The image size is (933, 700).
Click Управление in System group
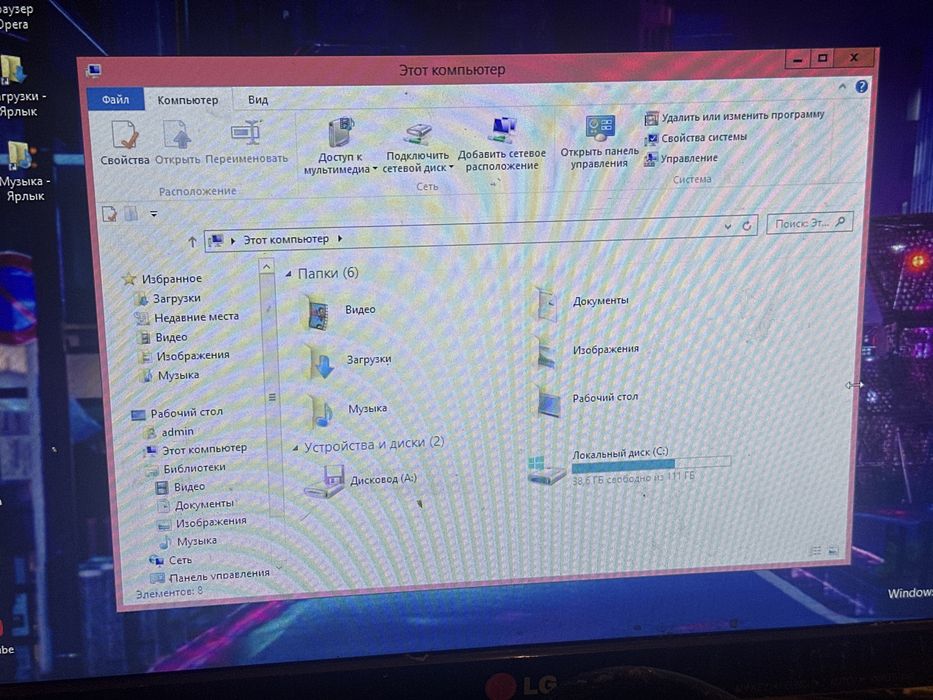point(681,158)
